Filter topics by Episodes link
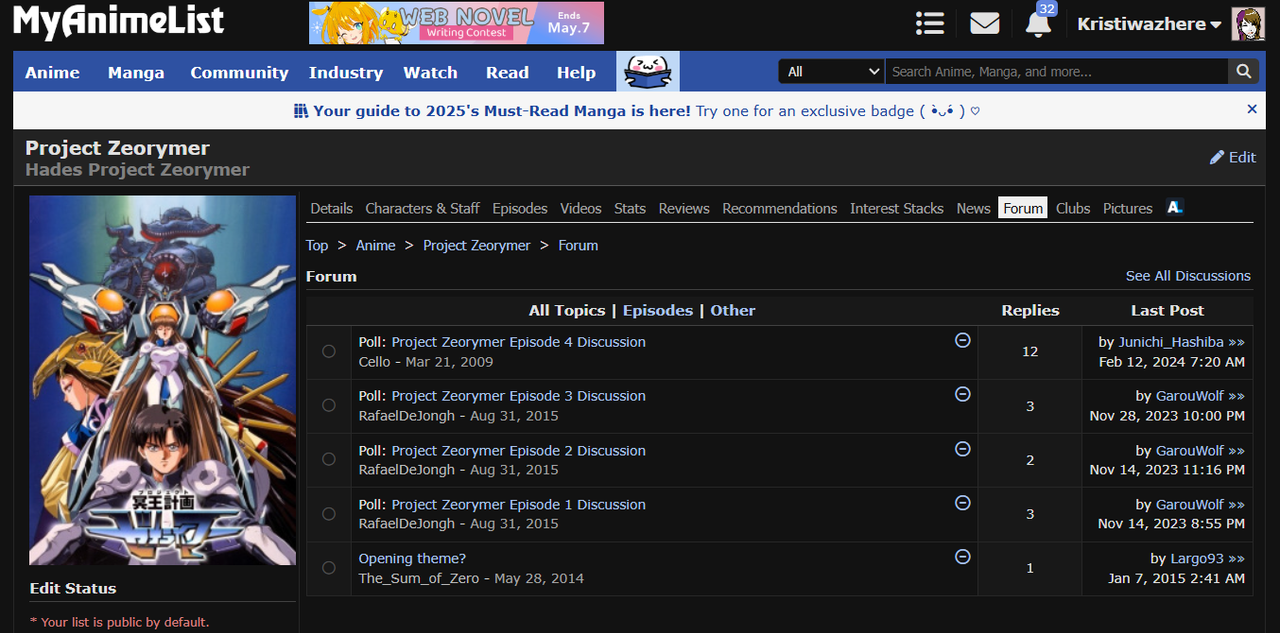This screenshot has height=633, width=1280. click(658, 310)
